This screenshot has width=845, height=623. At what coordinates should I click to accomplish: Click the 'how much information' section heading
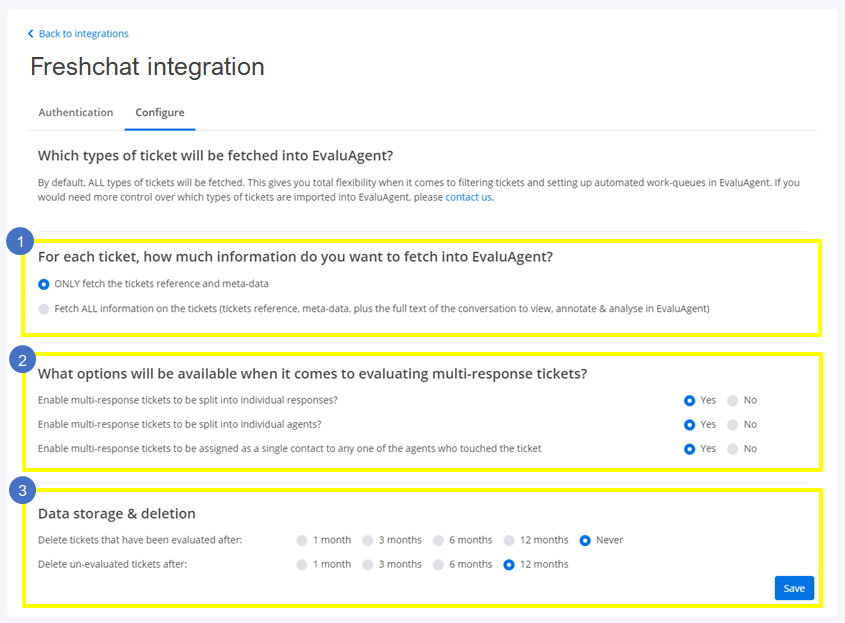(295, 257)
